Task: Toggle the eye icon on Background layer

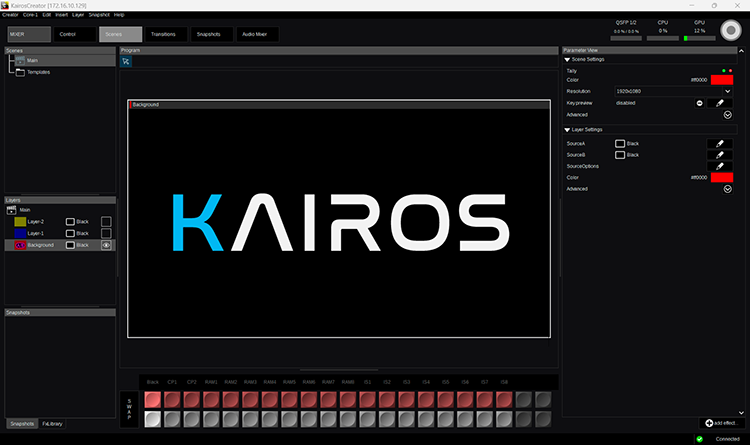Action: point(106,245)
